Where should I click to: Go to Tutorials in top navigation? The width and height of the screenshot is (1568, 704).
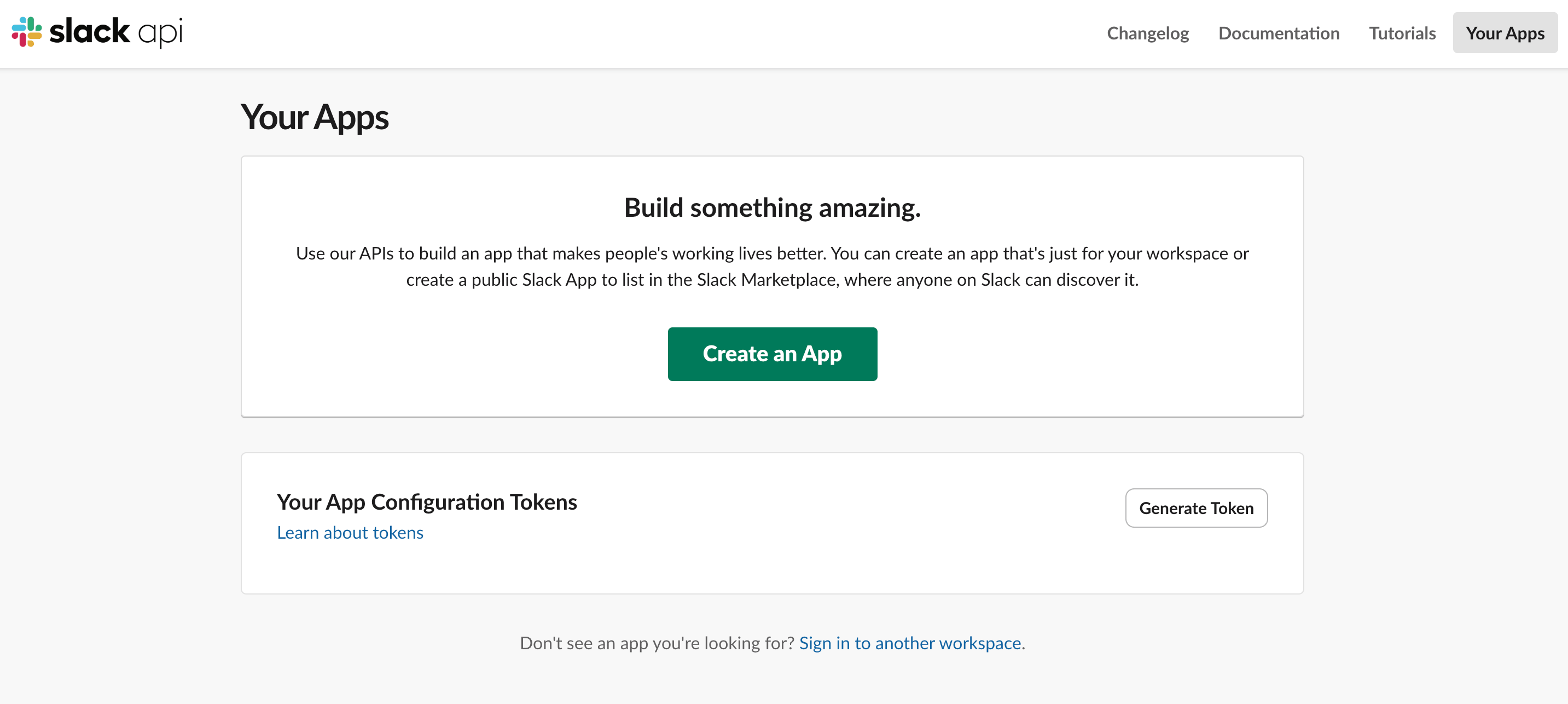(x=1402, y=33)
